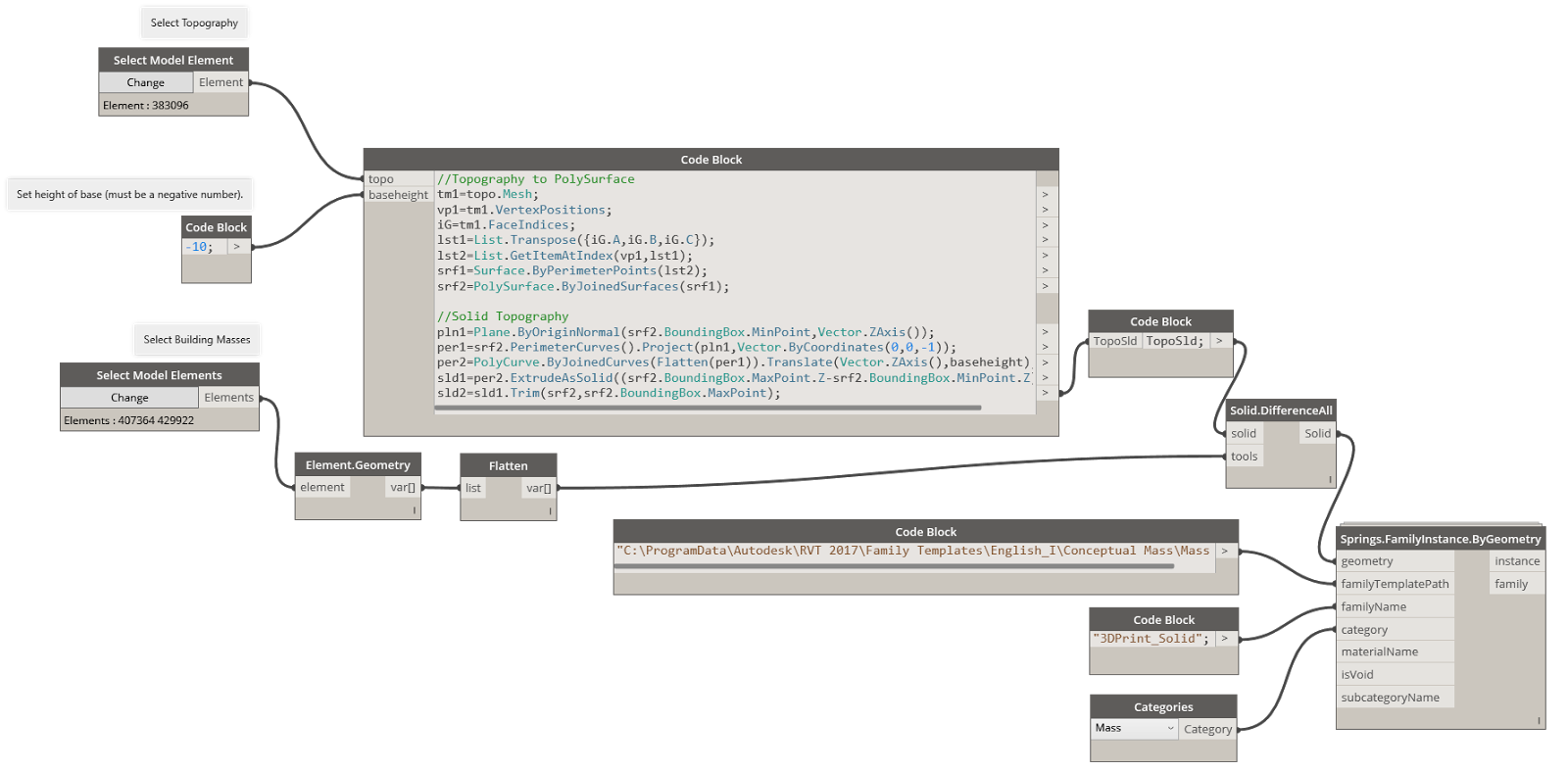Click output port for pln1 line
This screenshot has width=1568, height=771.
(1046, 332)
